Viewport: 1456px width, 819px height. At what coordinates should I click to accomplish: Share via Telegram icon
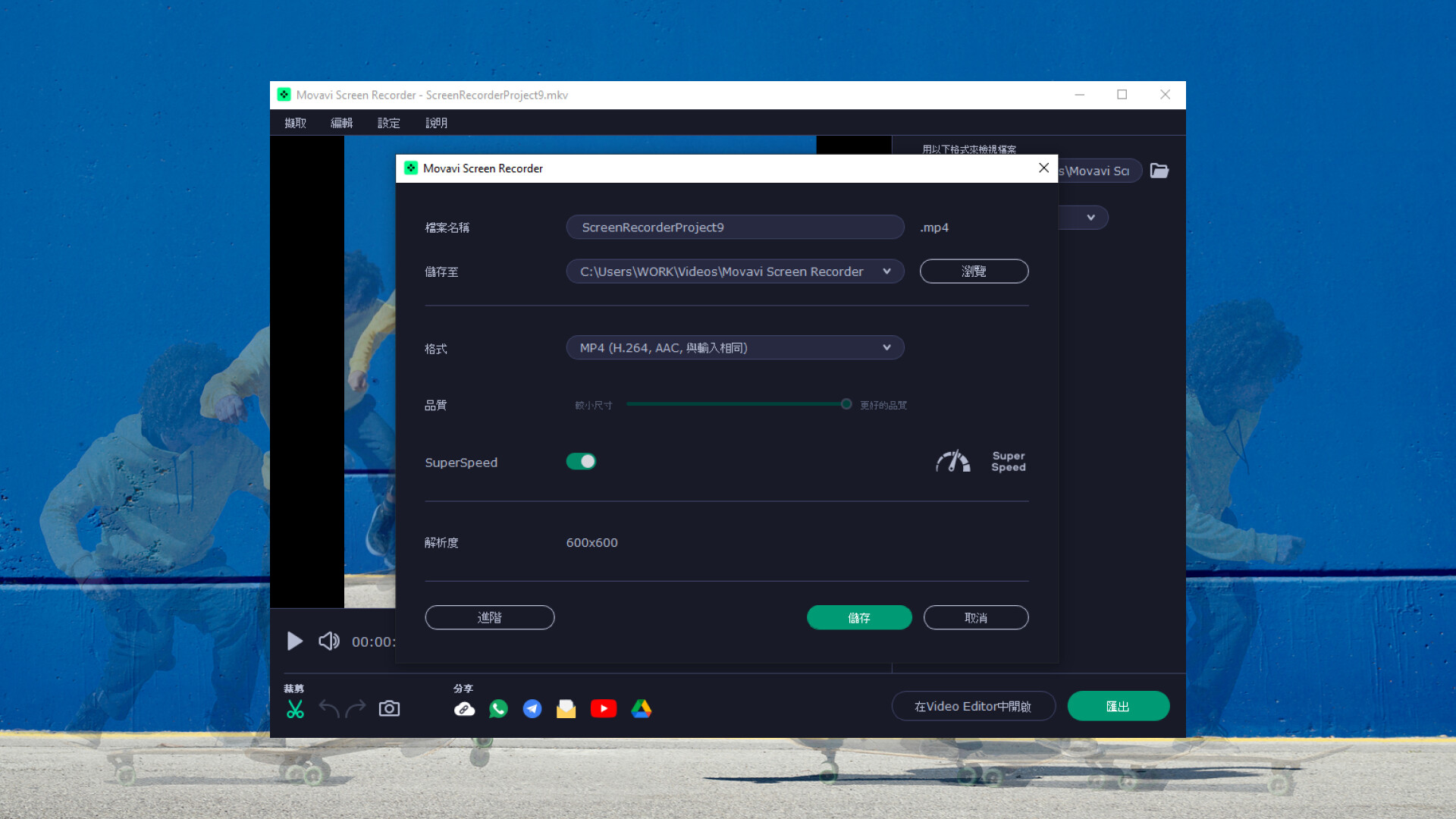coord(532,708)
